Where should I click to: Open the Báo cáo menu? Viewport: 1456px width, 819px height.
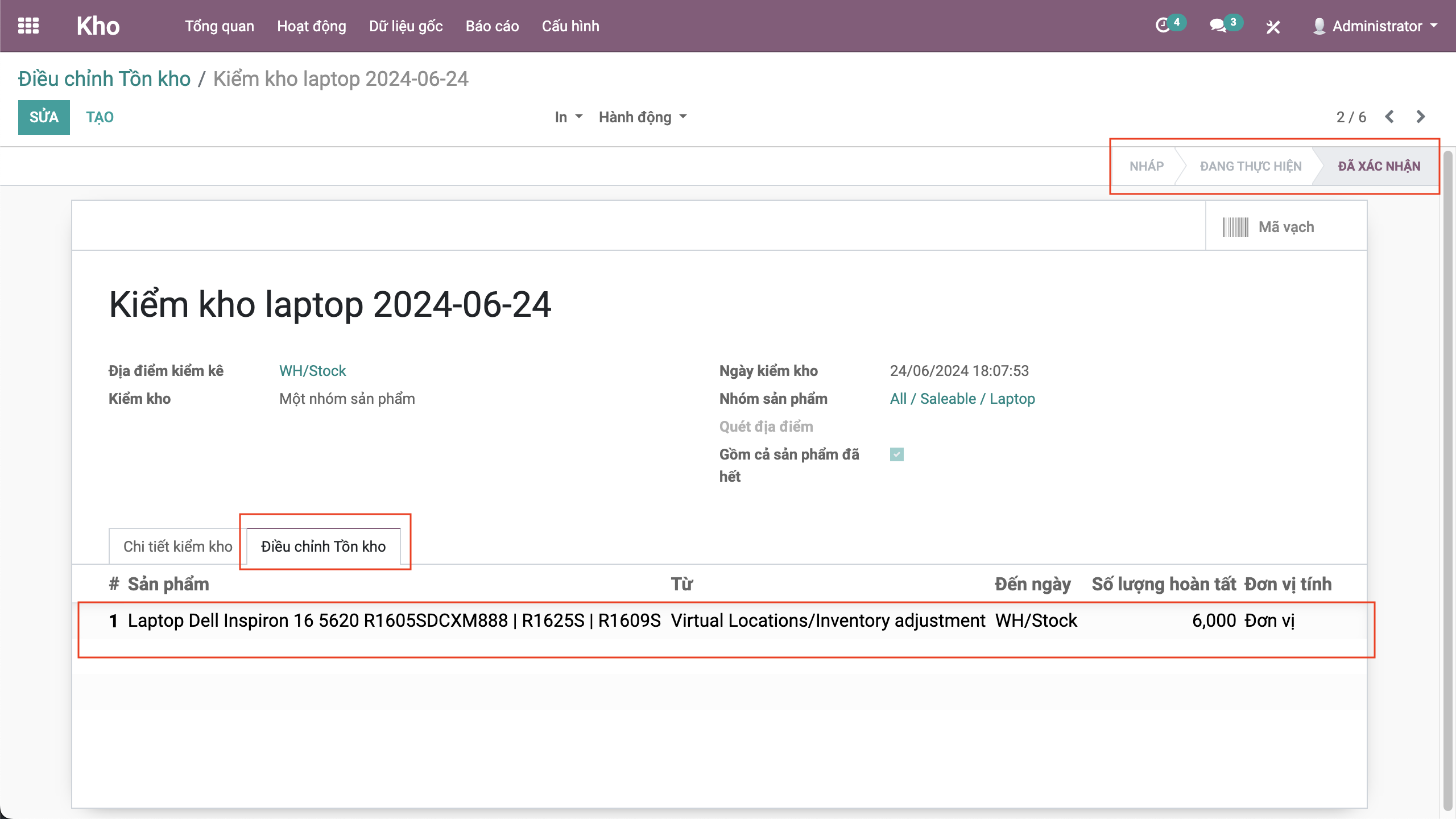pos(492,26)
